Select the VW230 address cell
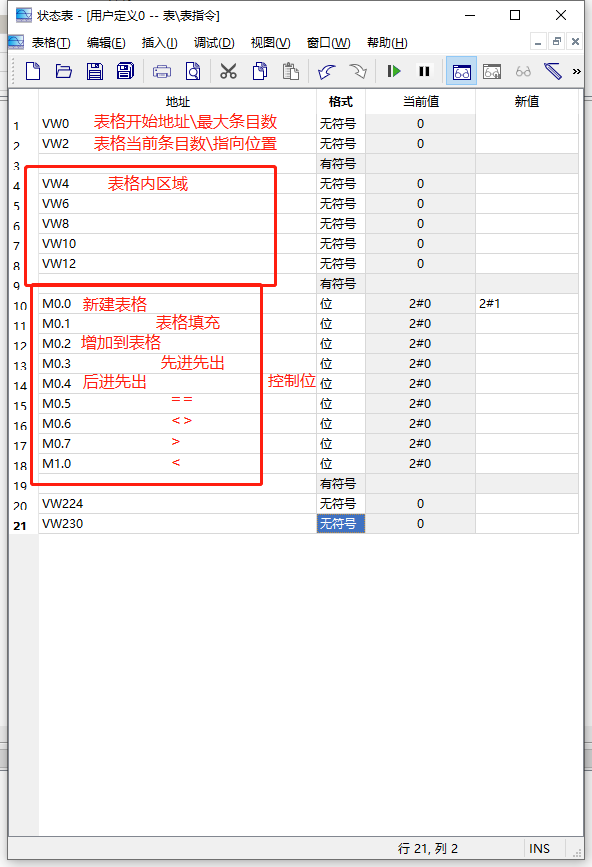Viewport: 592px width, 867px height. [x=177, y=524]
